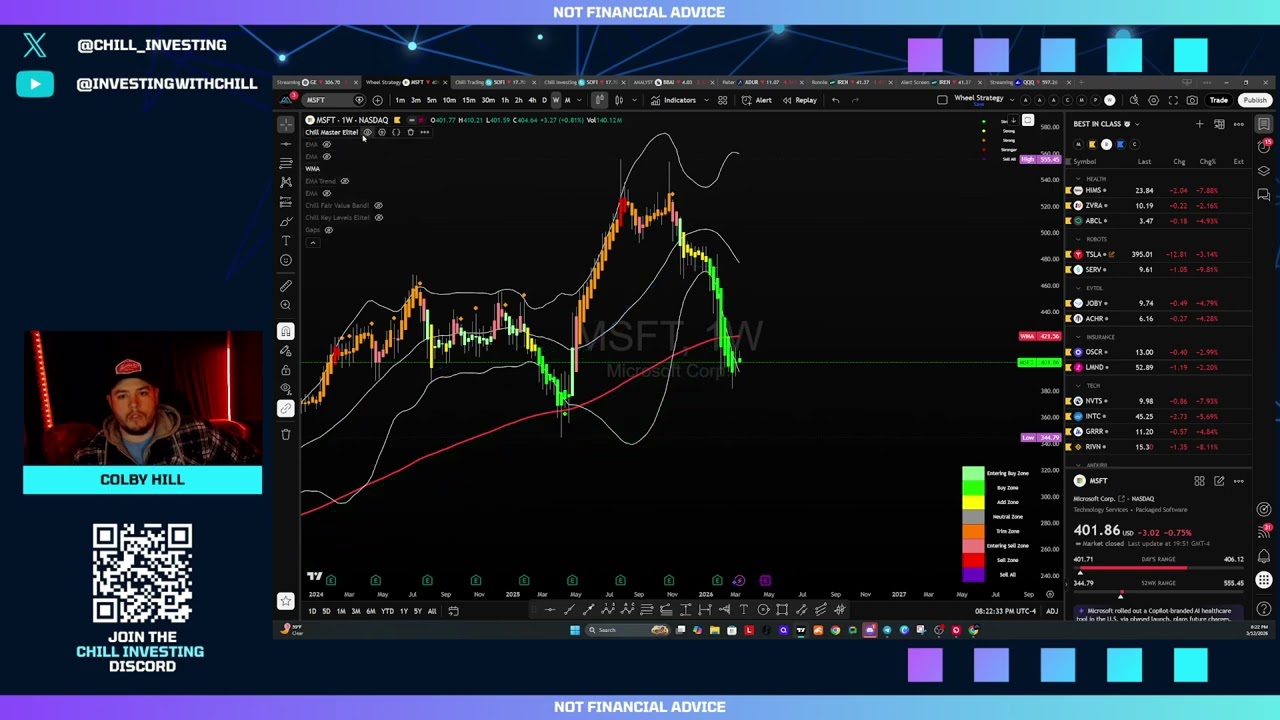Image resolution: width=1280 pixels, height=720 pixels.
Task: Click the MSFT symbol search box
Action: coord(334,100)
